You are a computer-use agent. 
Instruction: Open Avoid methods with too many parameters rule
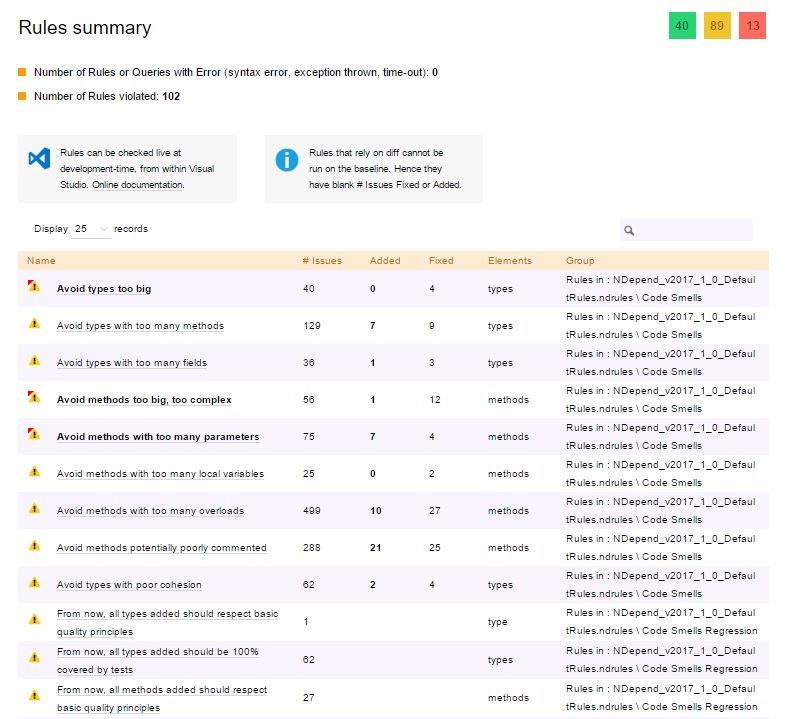coord(158,436)
